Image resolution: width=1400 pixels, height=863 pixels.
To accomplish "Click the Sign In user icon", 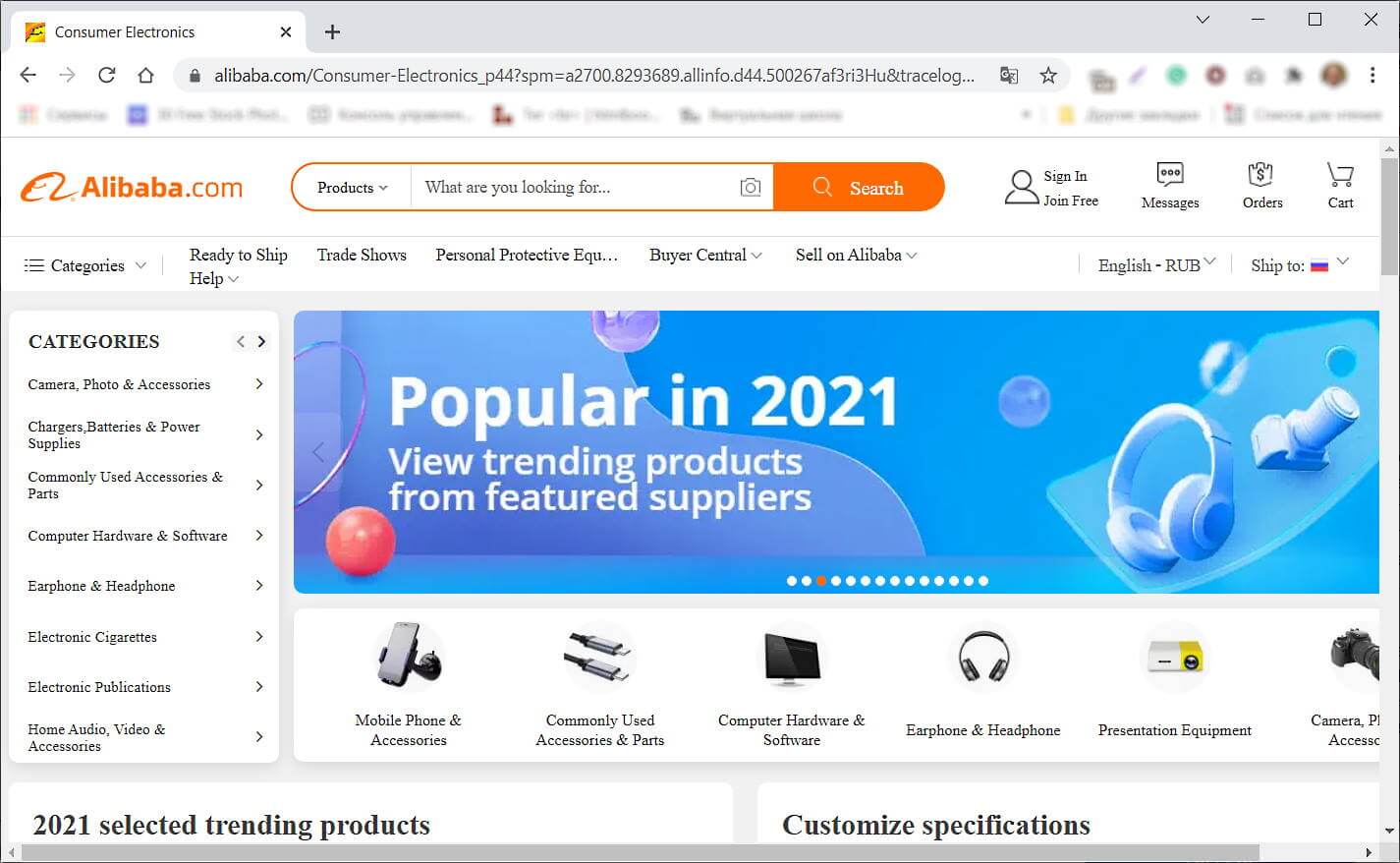I will (x=1022, y=187).
